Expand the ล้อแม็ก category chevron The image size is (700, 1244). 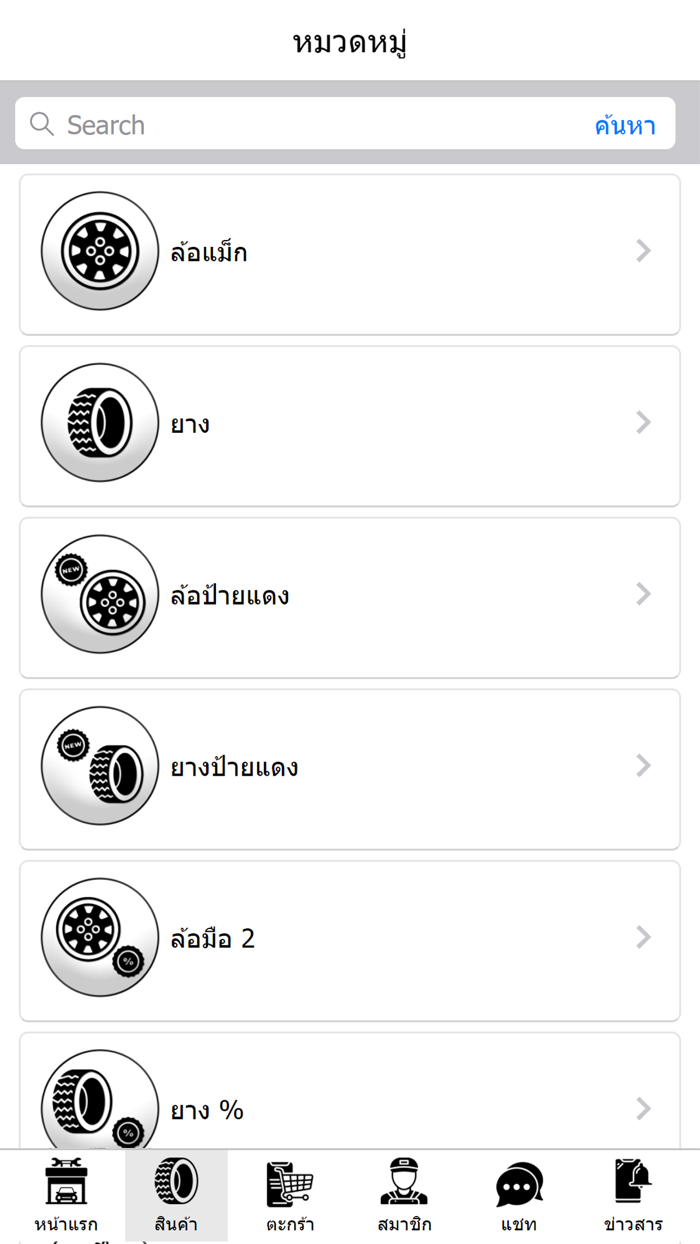click(643, 250)
